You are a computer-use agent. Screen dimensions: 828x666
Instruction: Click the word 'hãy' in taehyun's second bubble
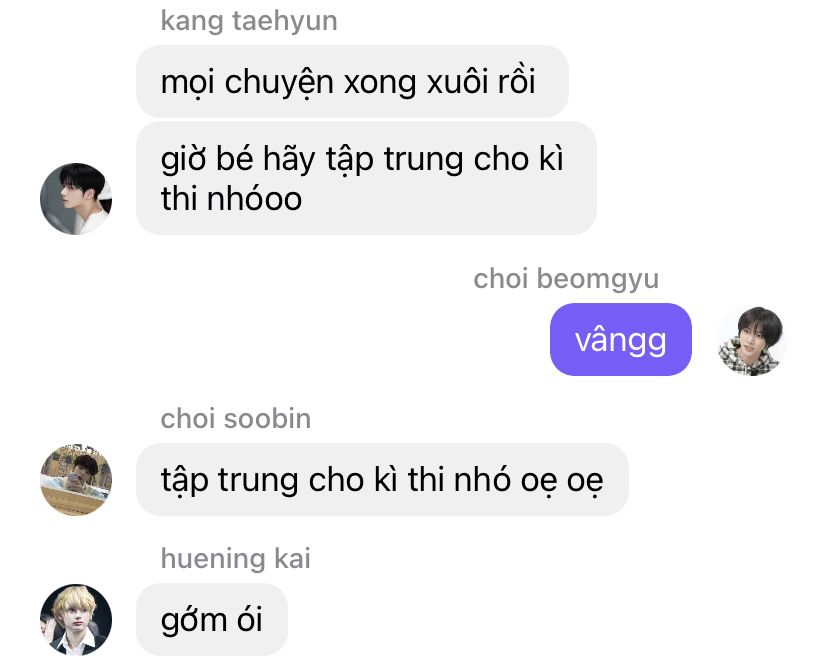pyautogui.click(x=289, y=160)
